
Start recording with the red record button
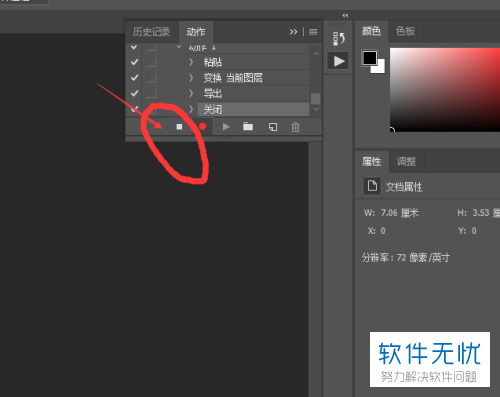pos(202,127)
